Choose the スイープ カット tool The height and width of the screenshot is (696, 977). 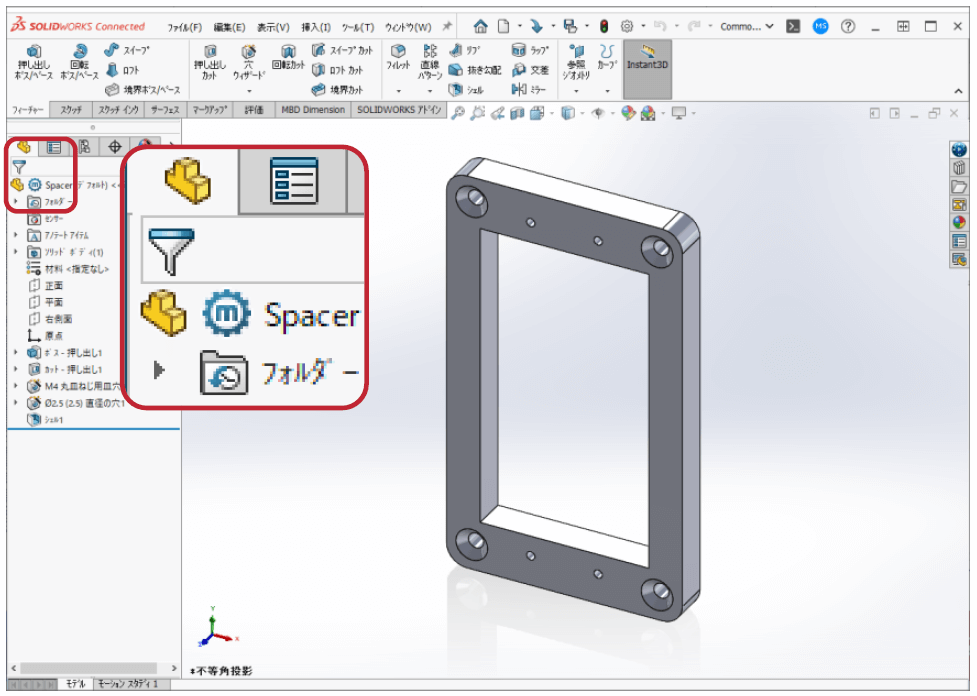(342, 50)
